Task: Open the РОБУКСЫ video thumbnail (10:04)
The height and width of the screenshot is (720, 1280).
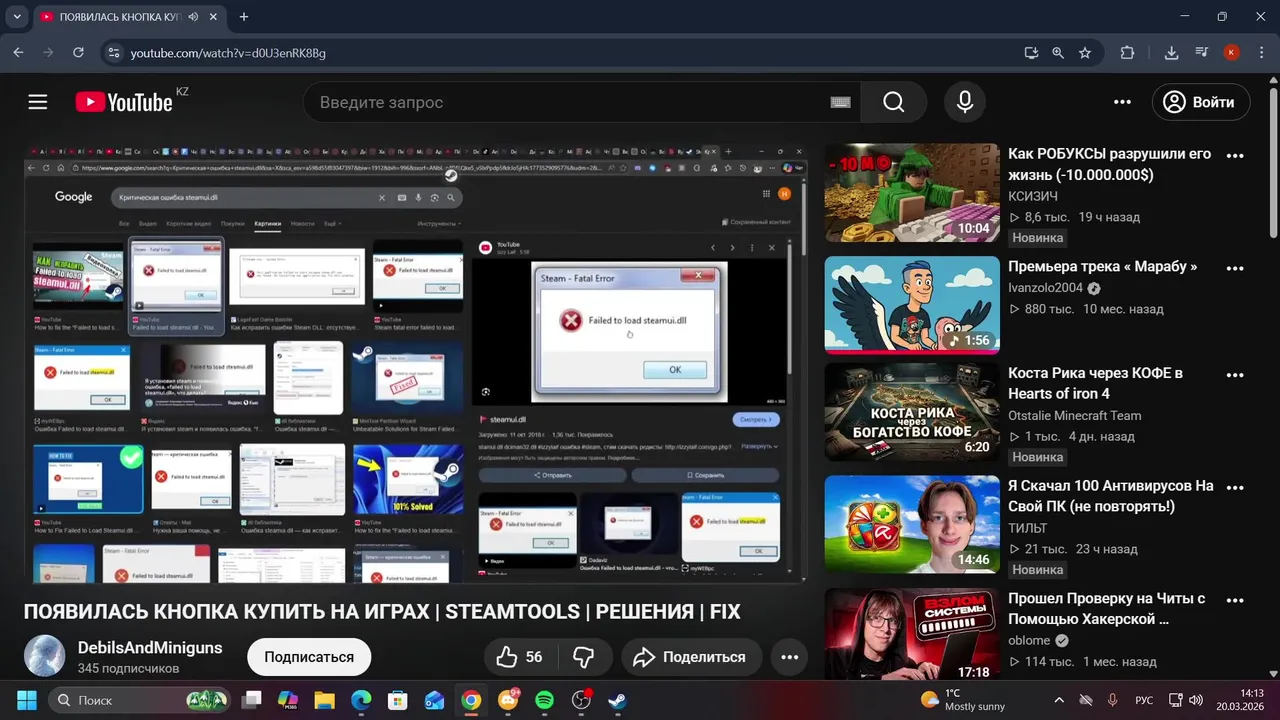Action: click(x=912, y=193)
